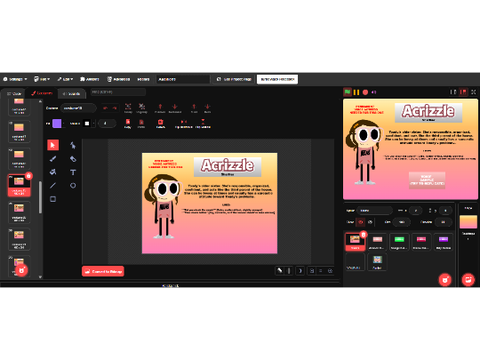The height and width of the screenshot is (360, 480).
Task: Select the Eraser tool
Action: (x=73, y=159)
